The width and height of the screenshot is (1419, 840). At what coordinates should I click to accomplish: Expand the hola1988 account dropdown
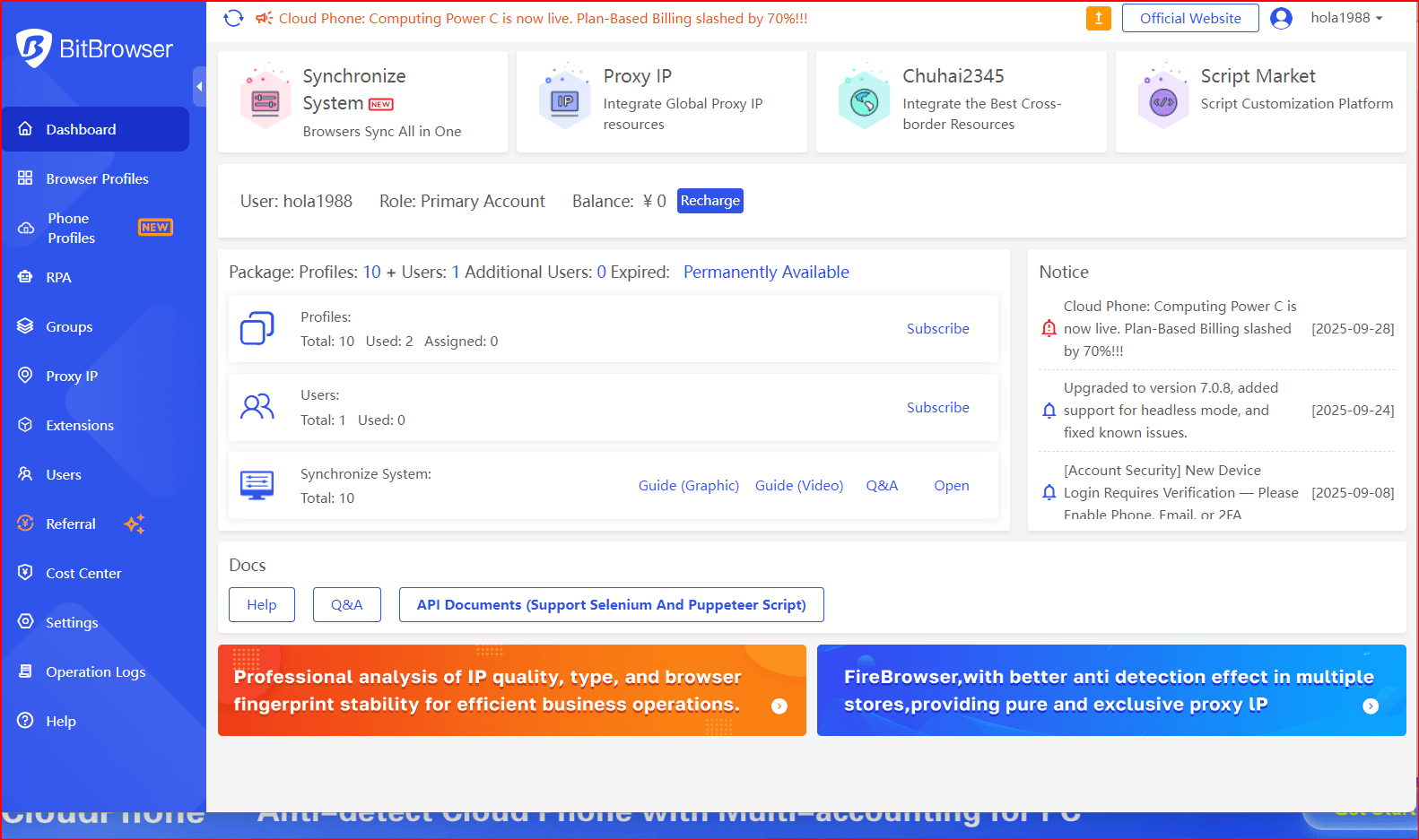tap(1346, 18)
